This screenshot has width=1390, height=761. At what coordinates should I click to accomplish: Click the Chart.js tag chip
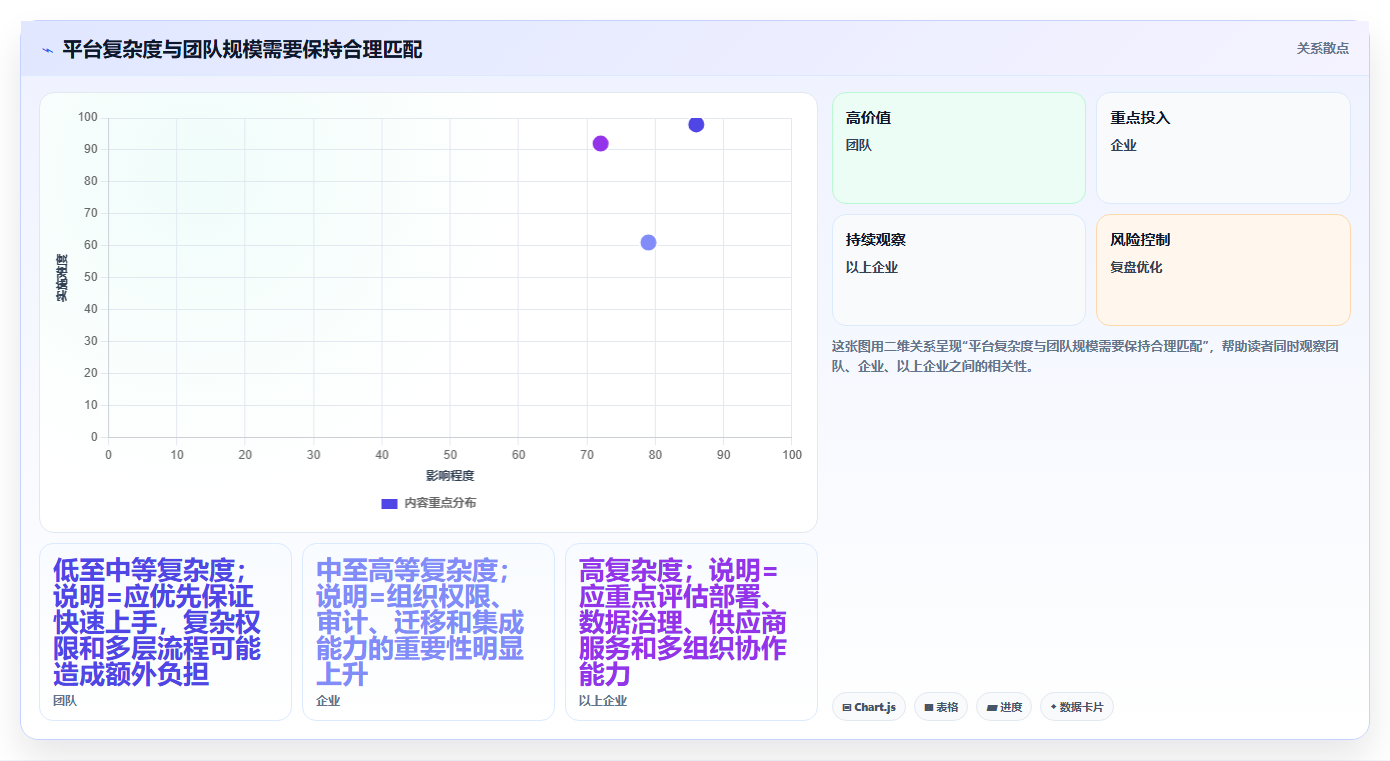869,707
